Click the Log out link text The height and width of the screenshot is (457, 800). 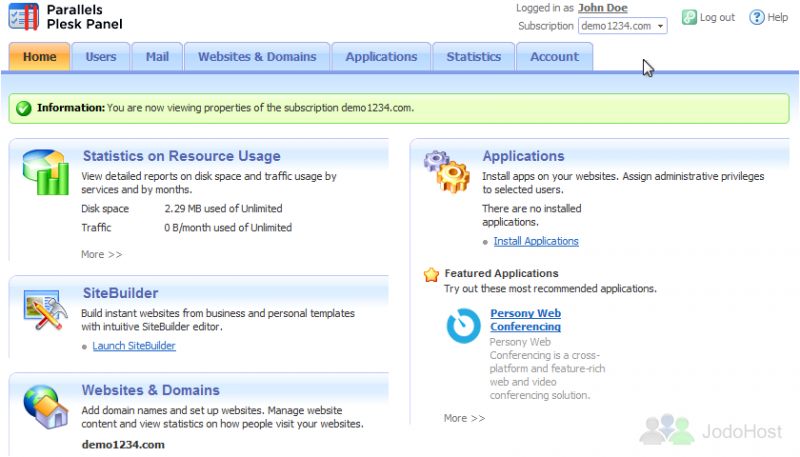717,17
